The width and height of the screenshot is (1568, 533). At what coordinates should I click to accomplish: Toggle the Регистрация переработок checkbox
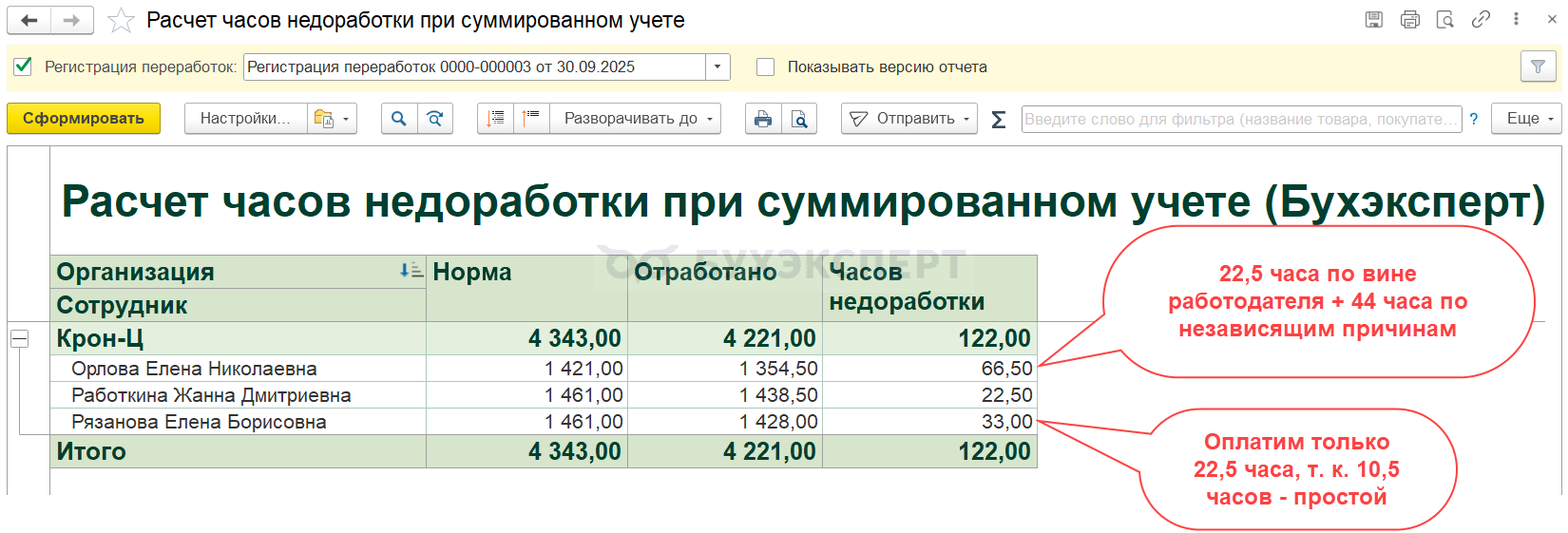coord(23,67)
